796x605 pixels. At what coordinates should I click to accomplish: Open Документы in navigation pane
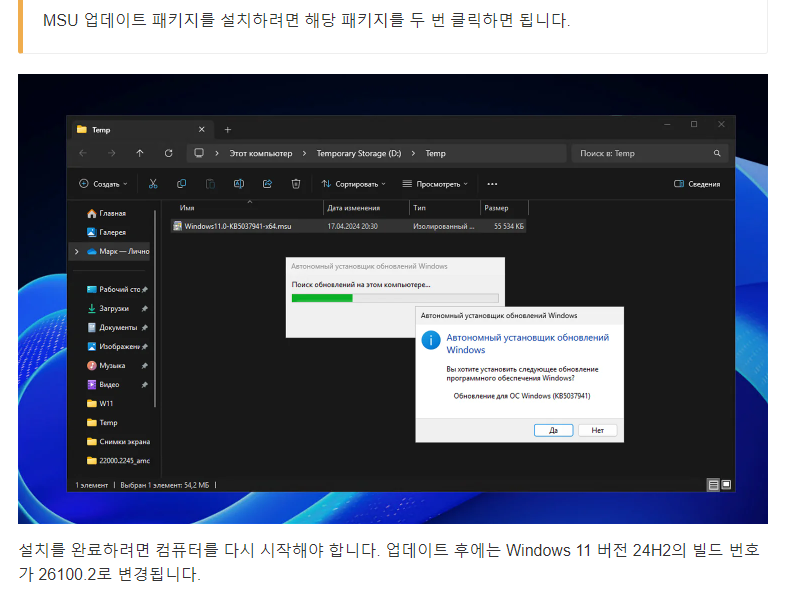[118, 327]
